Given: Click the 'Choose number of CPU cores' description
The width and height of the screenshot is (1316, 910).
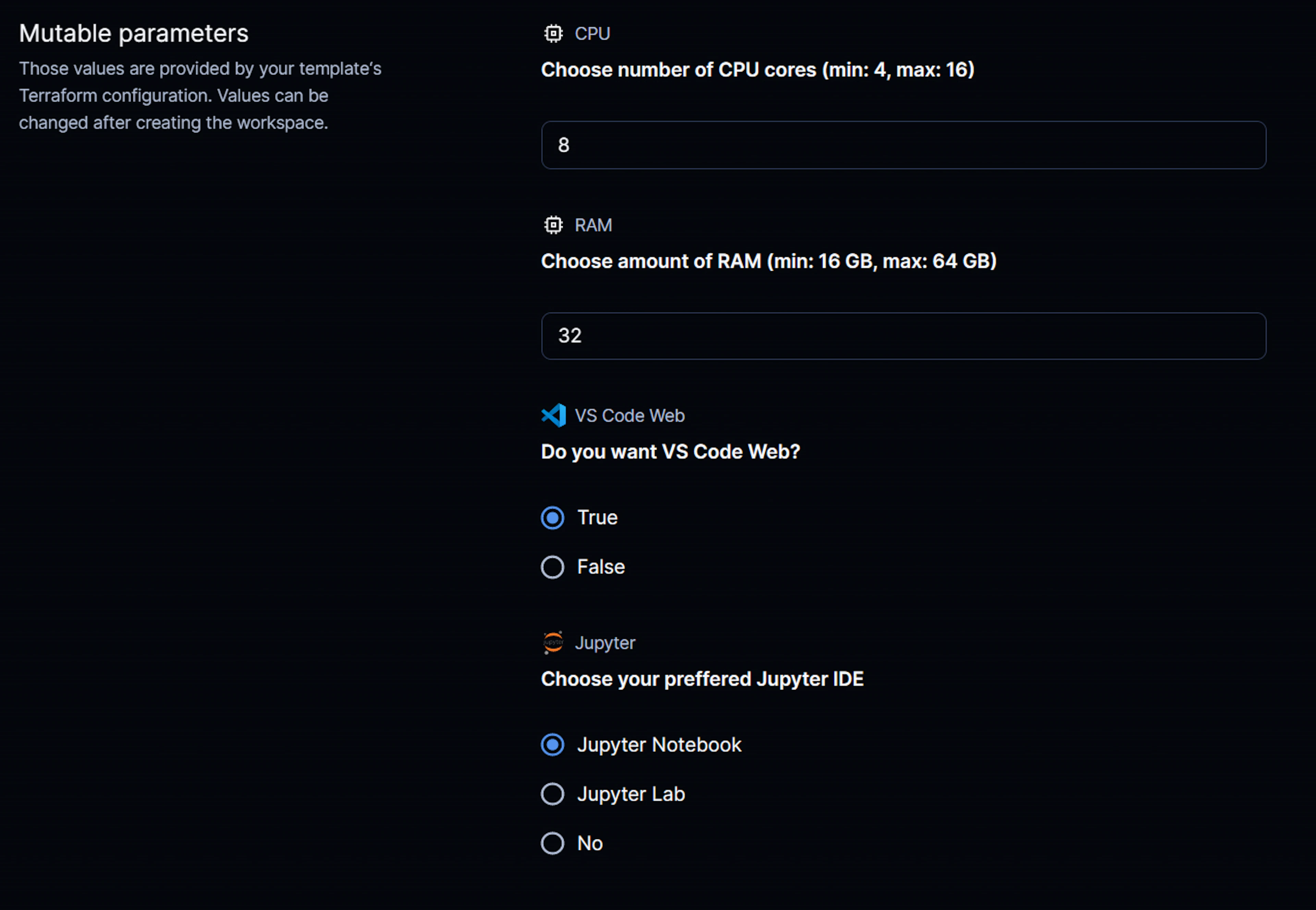Looking at the screenshot, I should pos(757,70).
